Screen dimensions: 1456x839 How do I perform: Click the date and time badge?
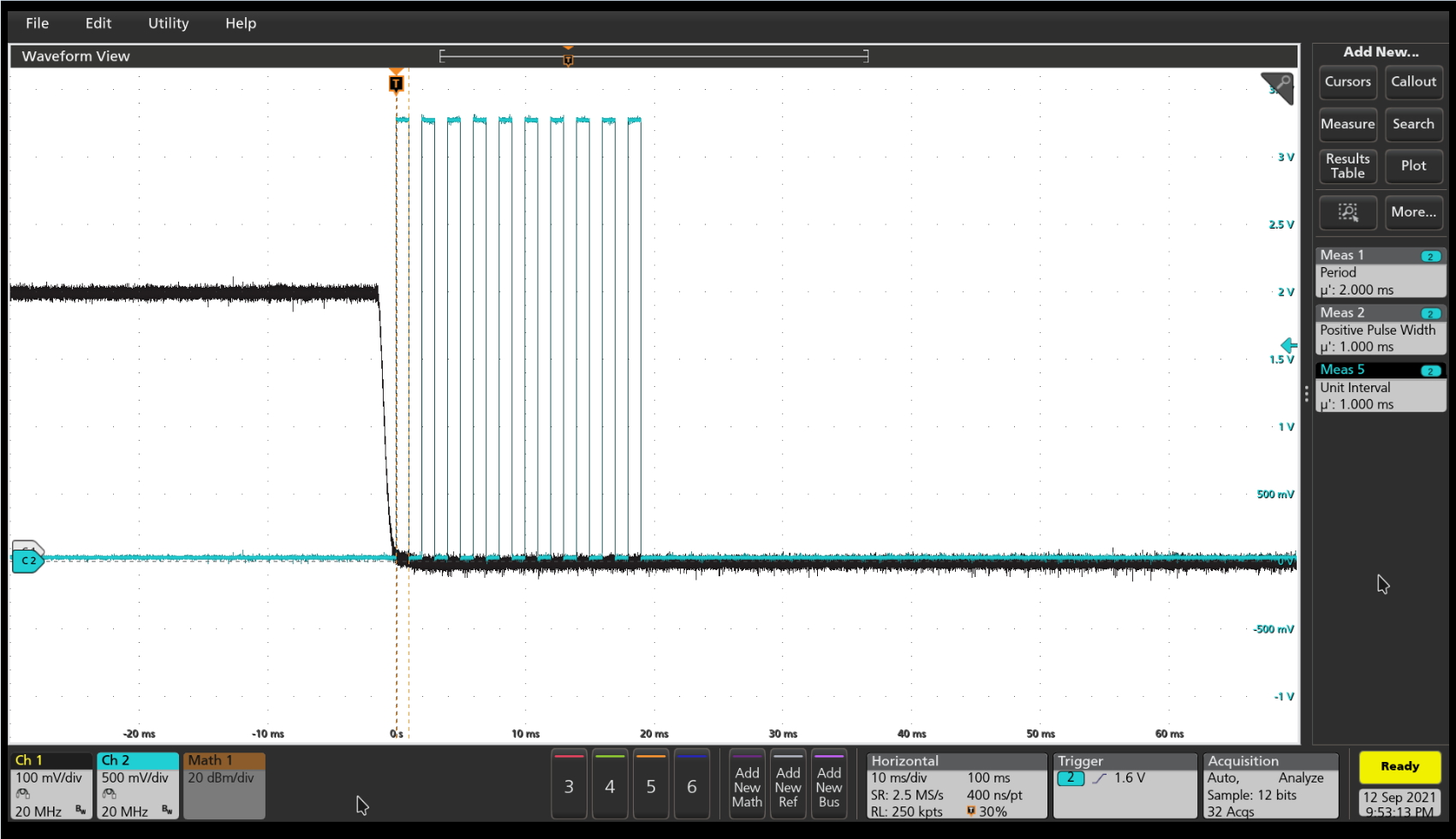point(1399,803)
